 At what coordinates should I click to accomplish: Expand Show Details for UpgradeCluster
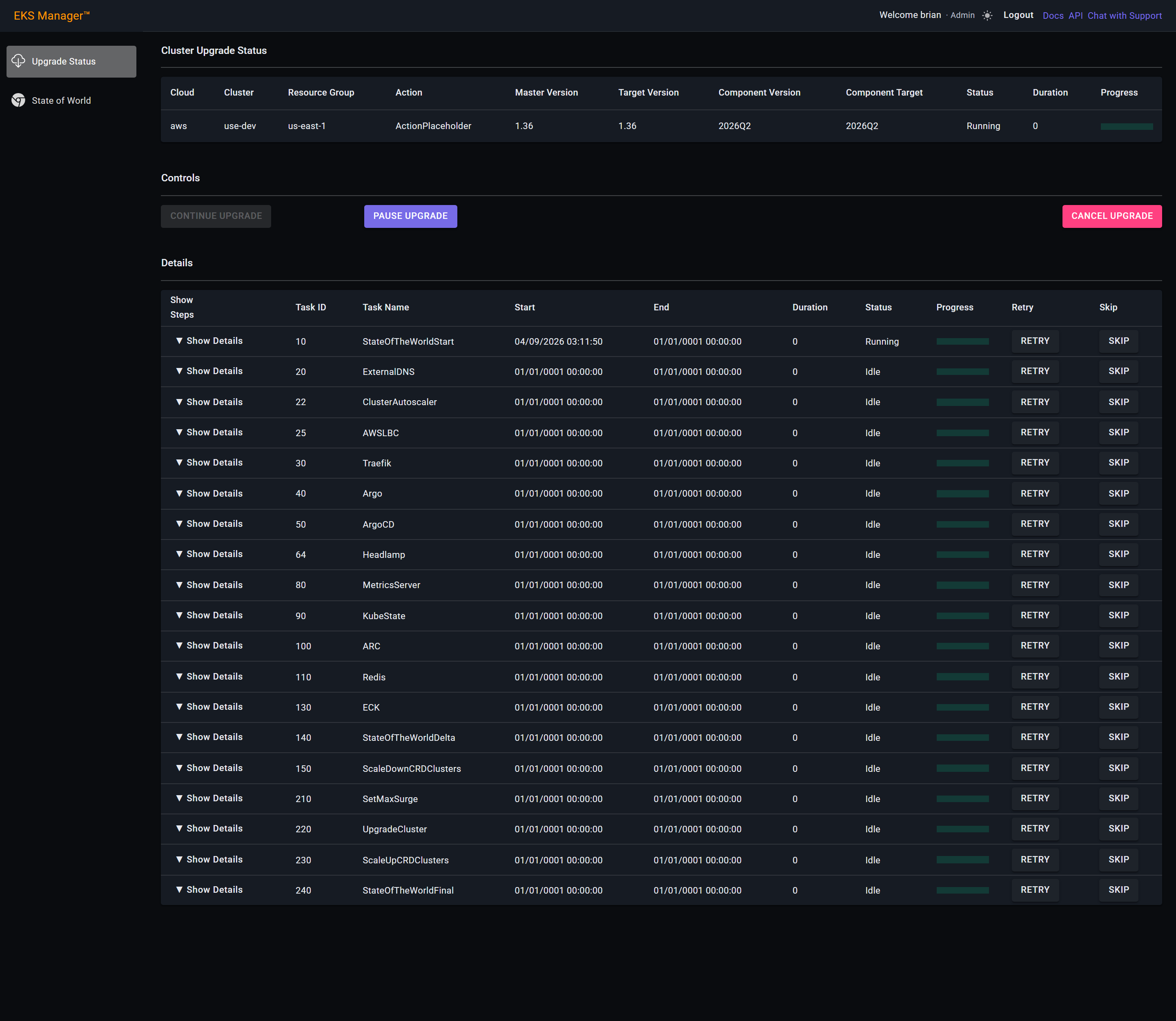(x=209, y=828)
